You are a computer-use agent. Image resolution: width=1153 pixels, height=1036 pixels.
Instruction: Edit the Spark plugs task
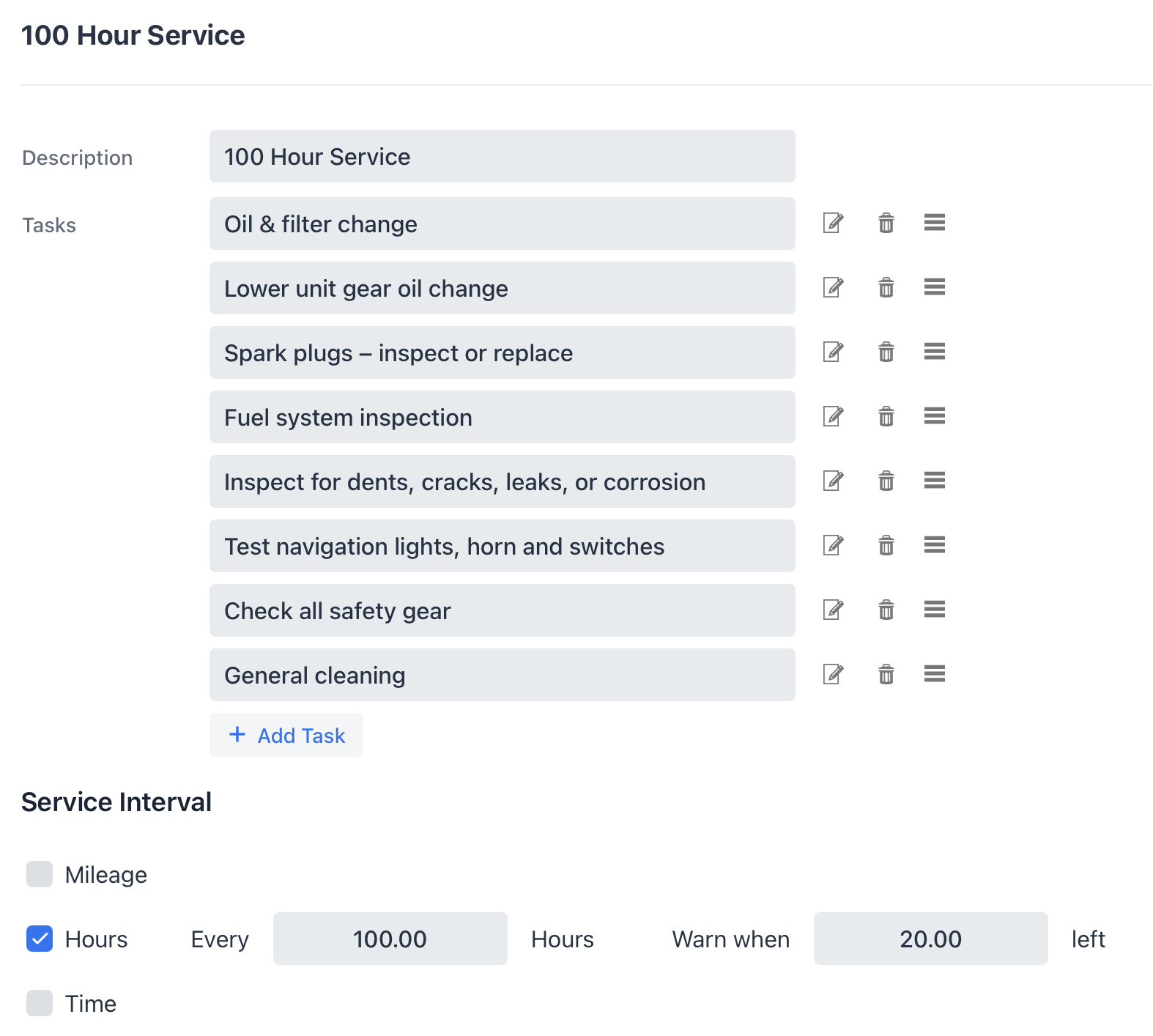pyautogui.click(x=833, y=352)
